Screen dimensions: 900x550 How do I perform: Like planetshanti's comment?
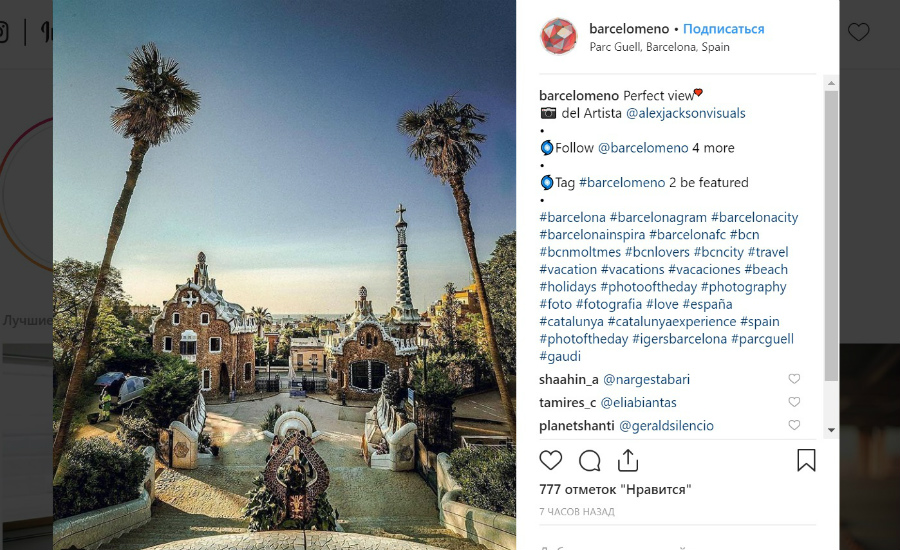794,425
